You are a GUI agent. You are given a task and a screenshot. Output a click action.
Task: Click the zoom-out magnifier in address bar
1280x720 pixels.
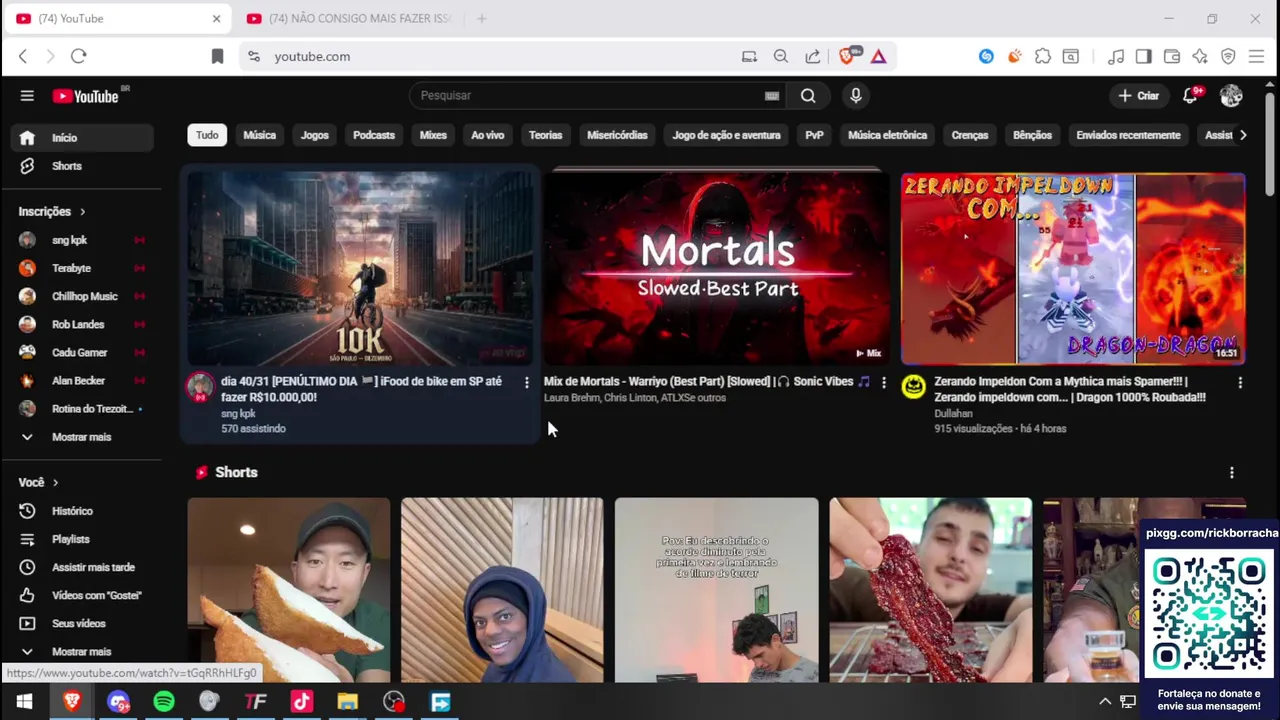point(781,57)
